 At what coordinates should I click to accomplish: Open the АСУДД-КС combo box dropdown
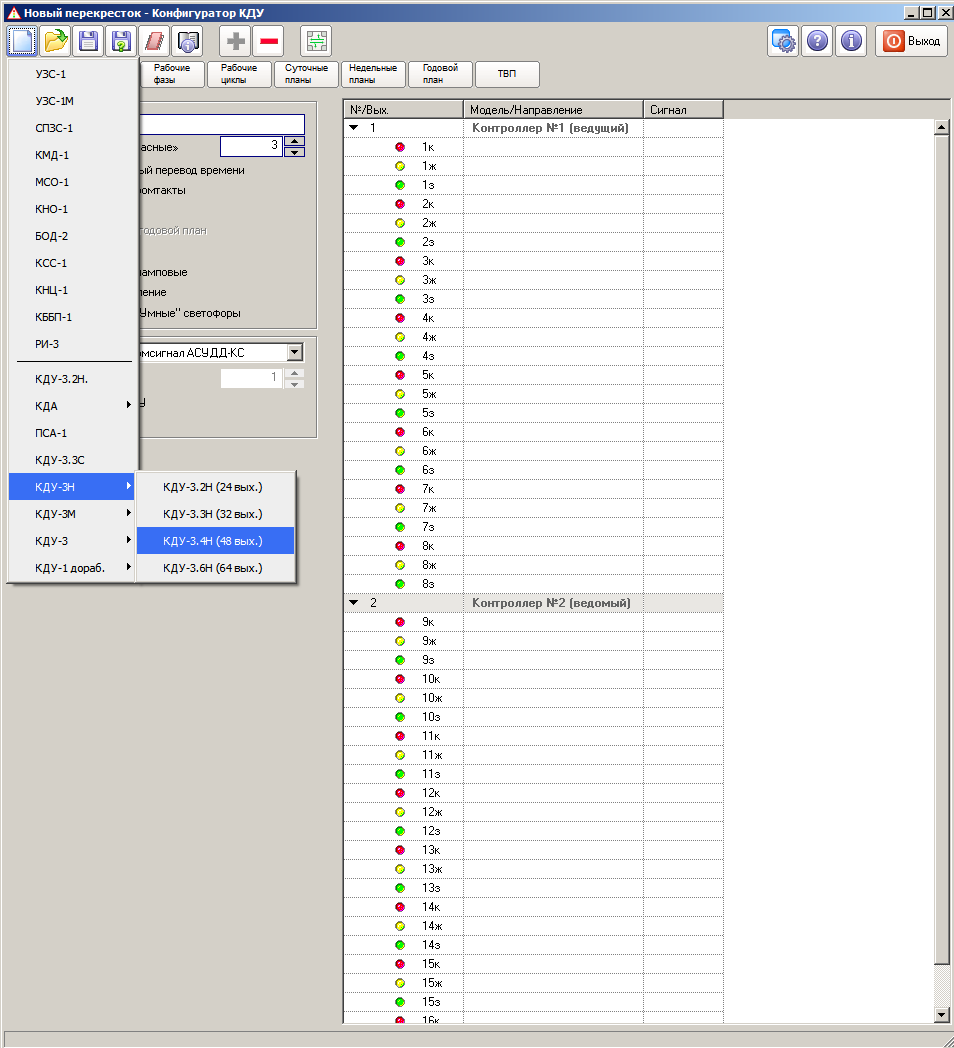click(295, 352)
